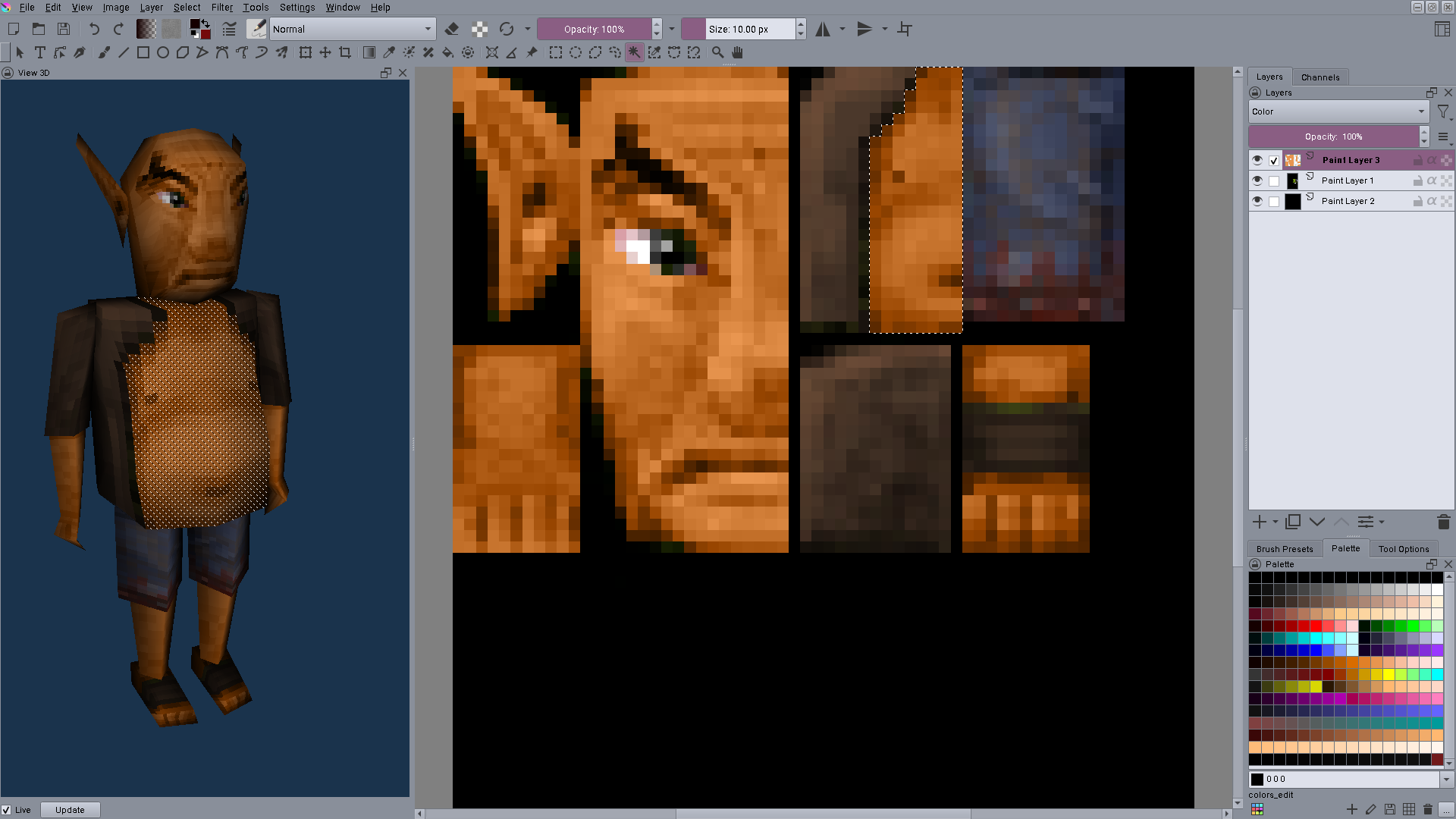Select the Contiguous Selection magic wand tool
The height and width of the screenshot is (819, 1456).
[x=635, y=52]
